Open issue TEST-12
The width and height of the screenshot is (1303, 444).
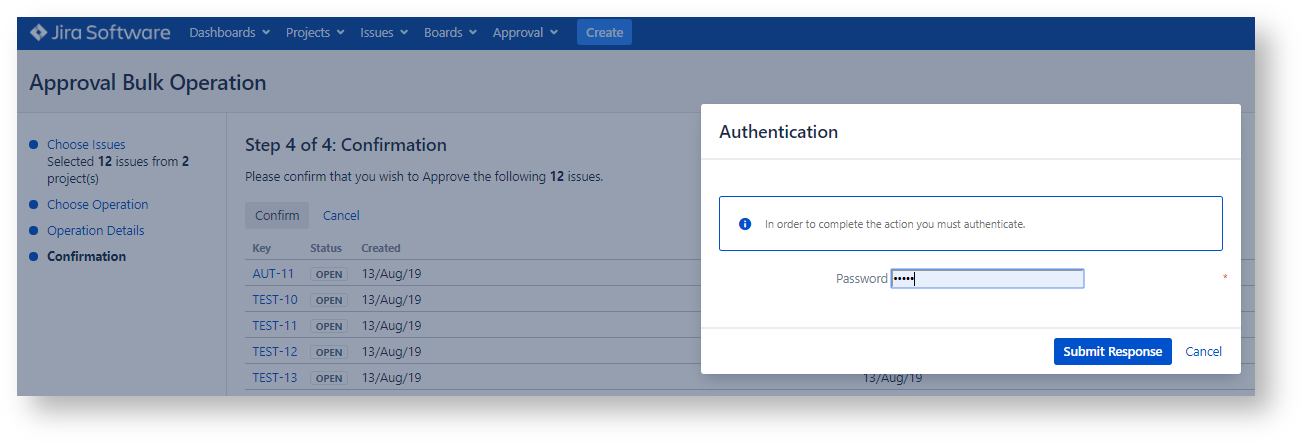(x=274, y=351)
